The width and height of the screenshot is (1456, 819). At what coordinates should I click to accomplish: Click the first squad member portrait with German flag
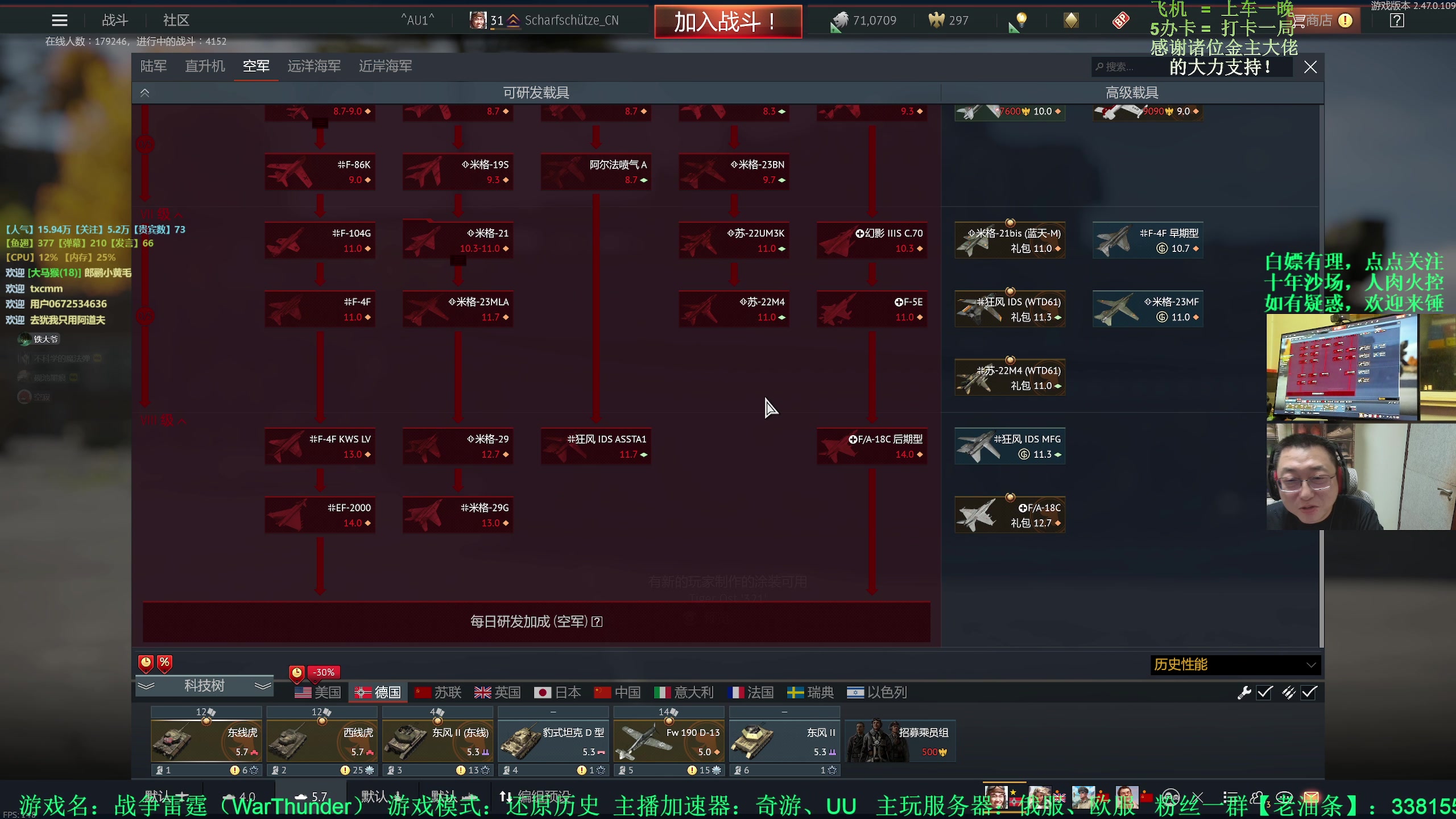click(996, 796)
